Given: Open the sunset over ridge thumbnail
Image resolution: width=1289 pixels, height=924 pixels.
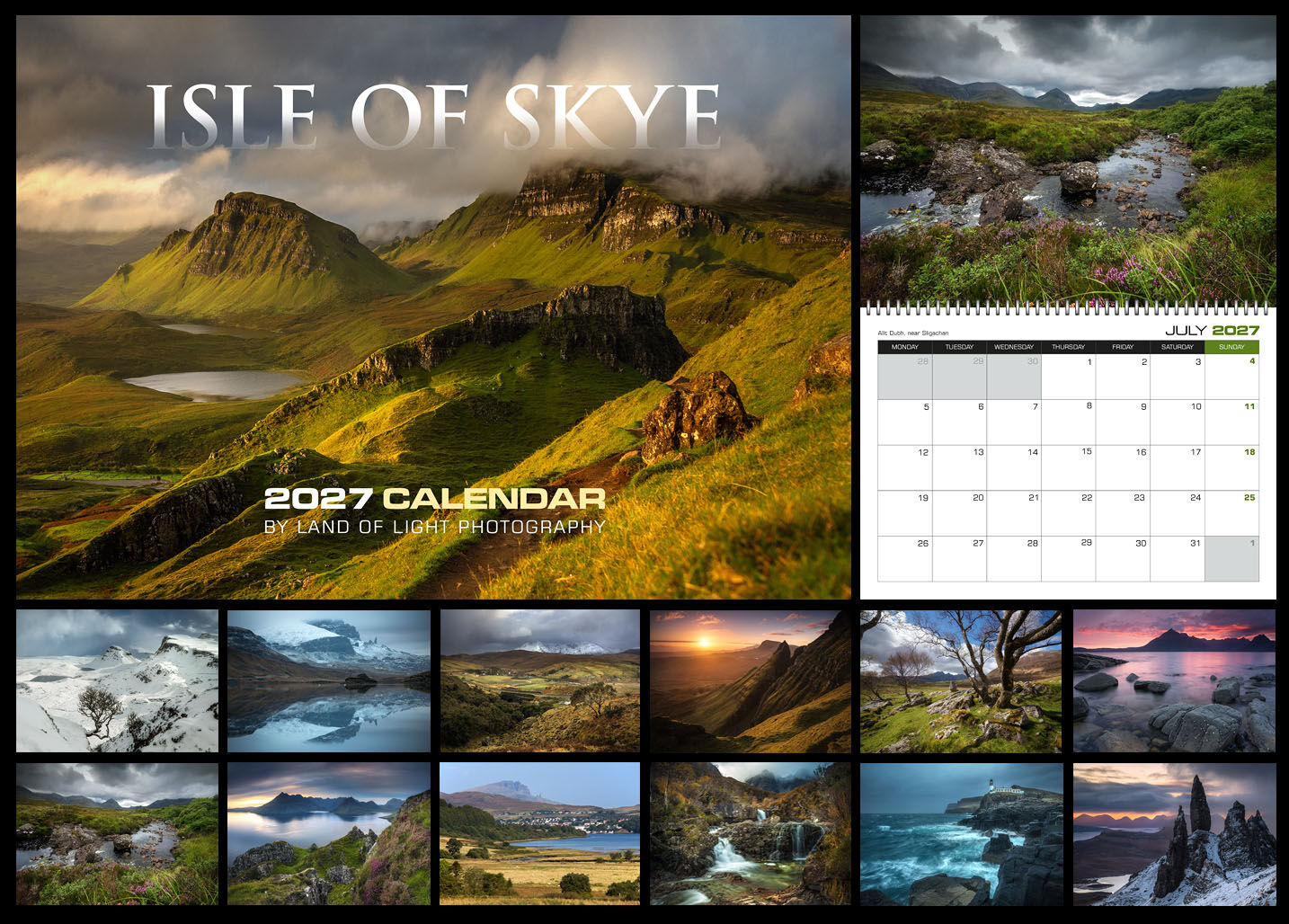Looking at the screenshot, I should (751, 680).
